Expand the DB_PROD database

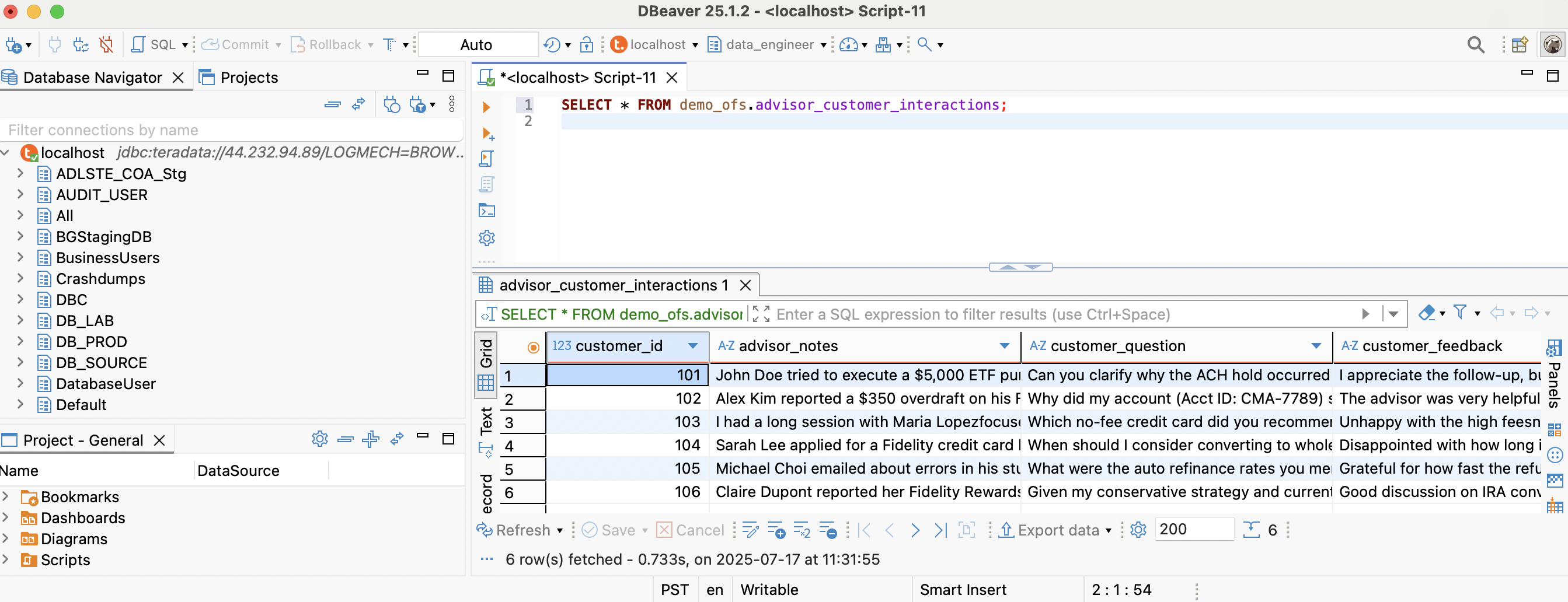coord(20,342)
